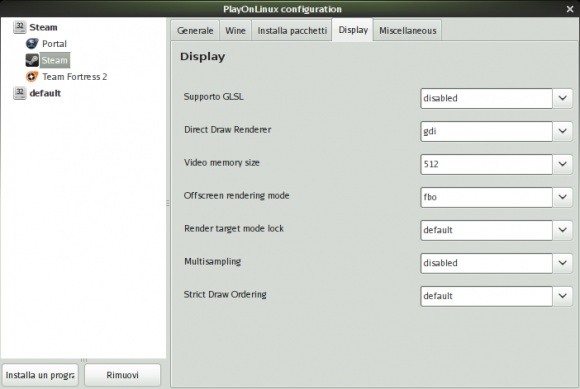Click the Render target mode lock label
Viewport: 580px width, 389px height.
click(234, 229)
